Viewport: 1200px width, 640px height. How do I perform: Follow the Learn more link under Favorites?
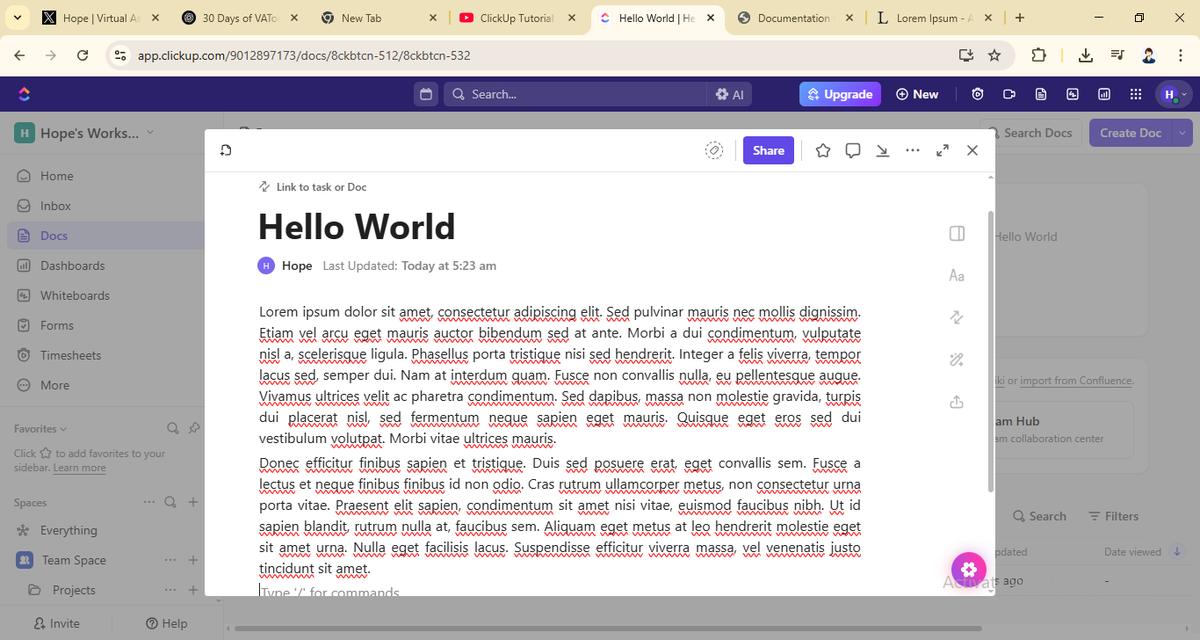point(79,468)
